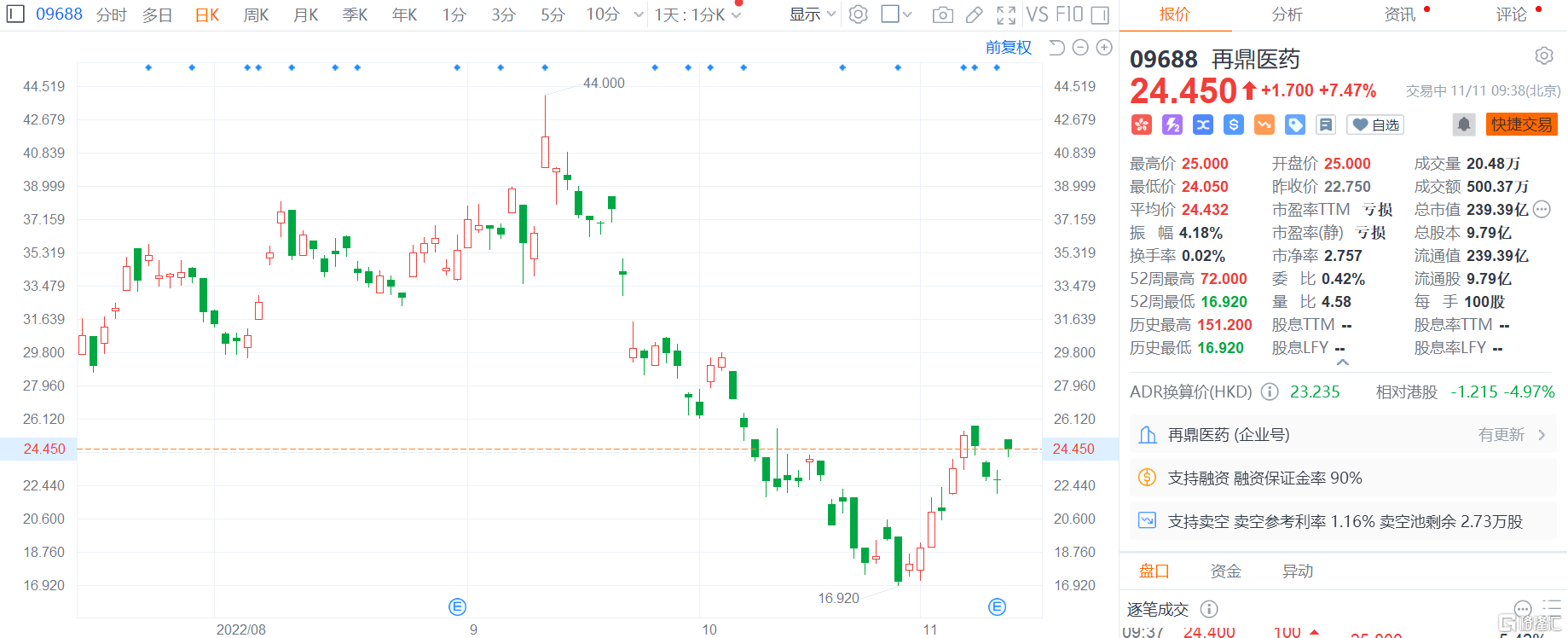The height and width of the screenshot is (638, 1568).
Task: Toggle window layout square icon
Action: pos(890,14)
